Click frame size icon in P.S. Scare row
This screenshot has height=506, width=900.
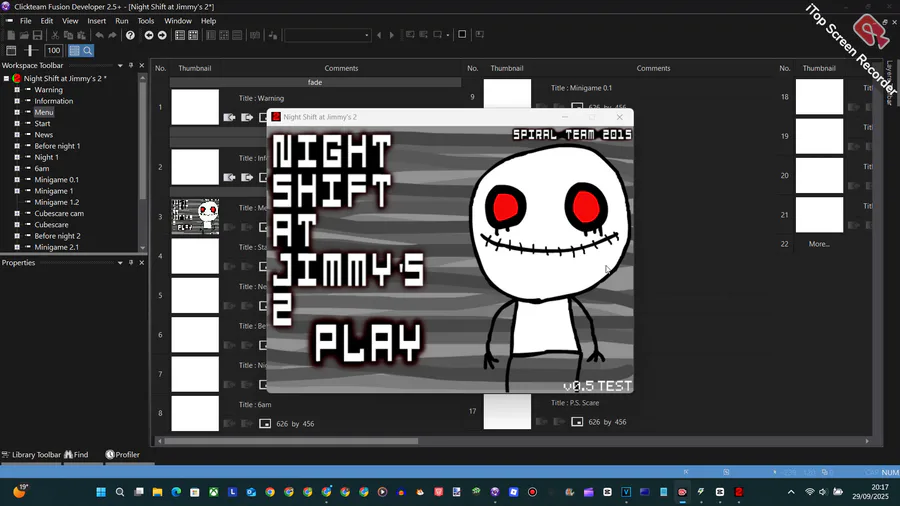tap(577, 422)
